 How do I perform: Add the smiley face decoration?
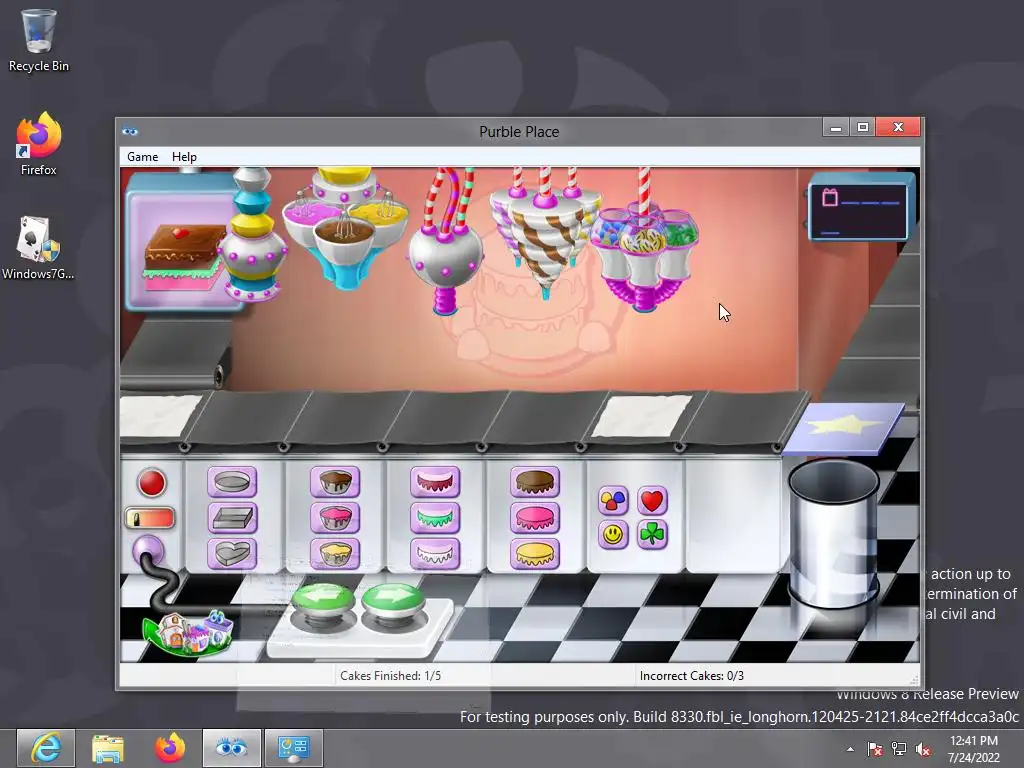613,535
